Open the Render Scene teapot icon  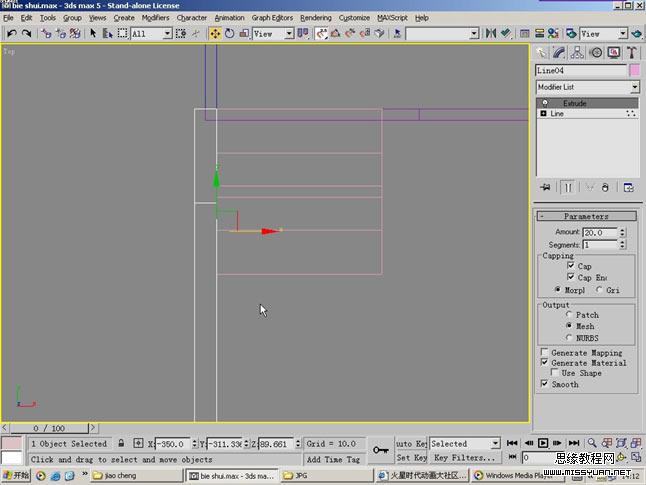[571, 33]
